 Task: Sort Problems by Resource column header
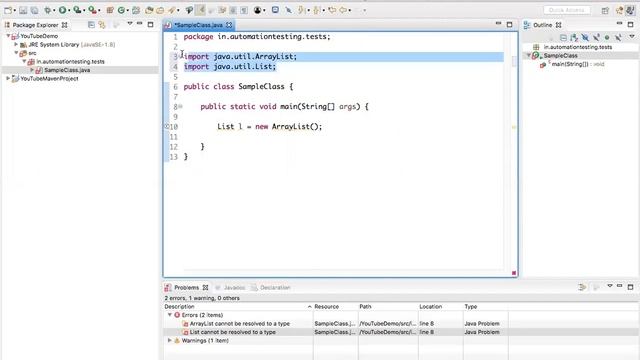(x=336, y=307)
